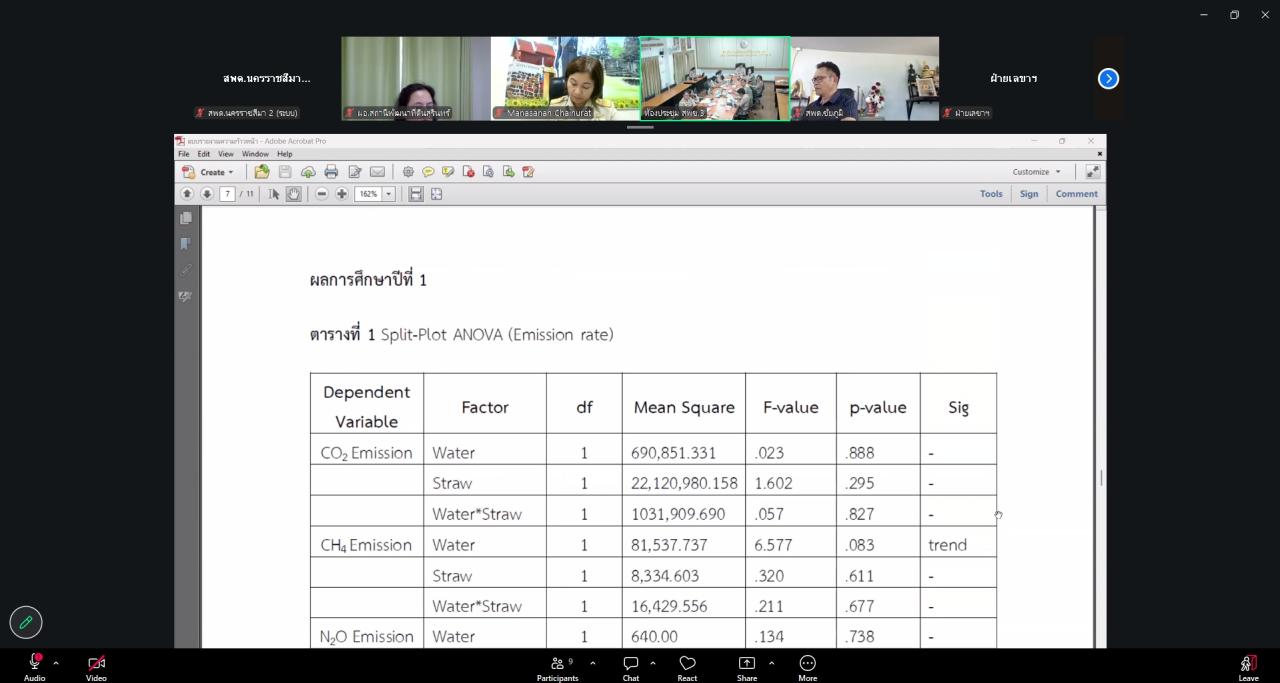Open the View menu

point(226,154)
